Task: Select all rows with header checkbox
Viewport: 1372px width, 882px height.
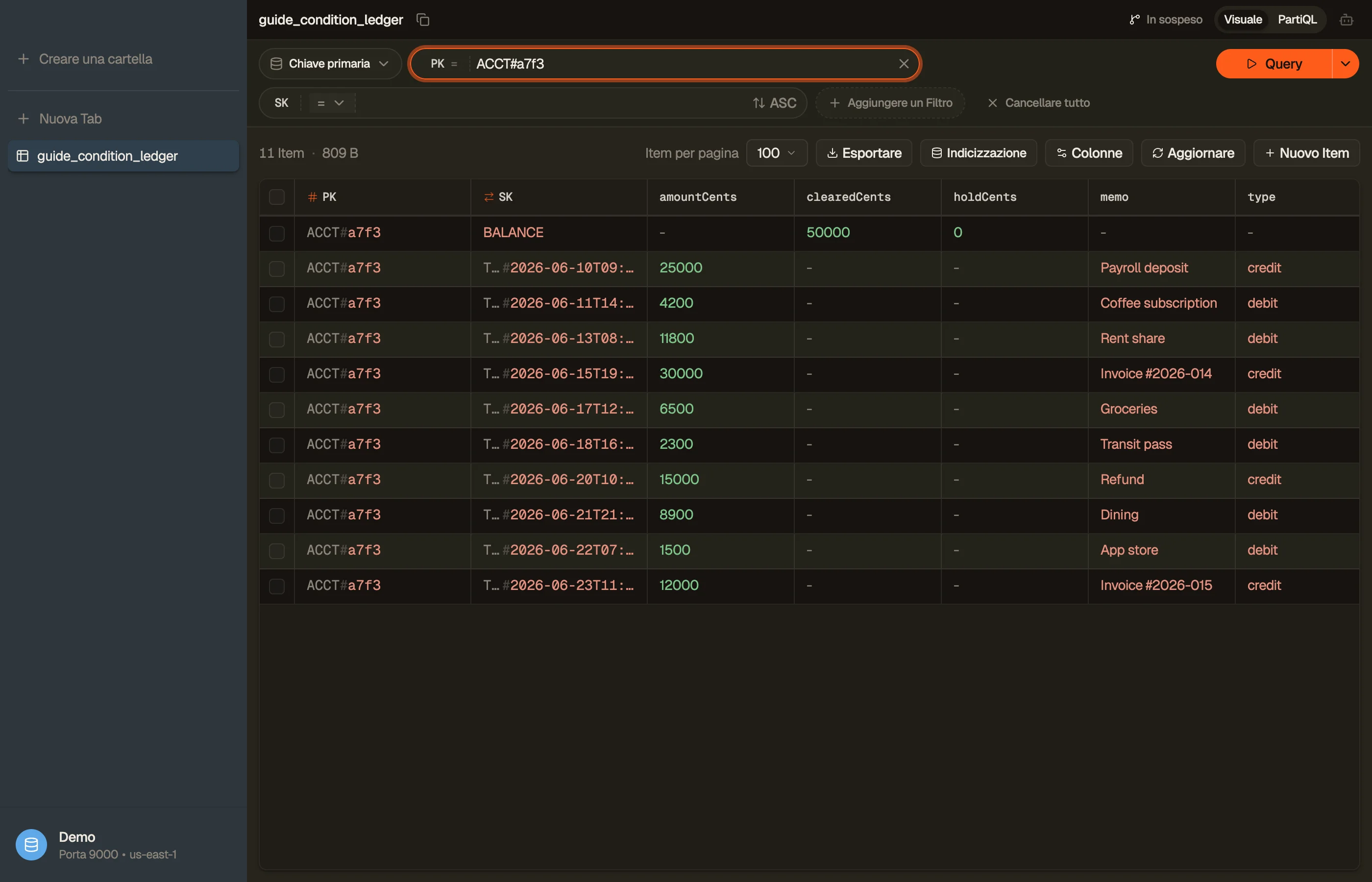Action: [x=276, y=197]
